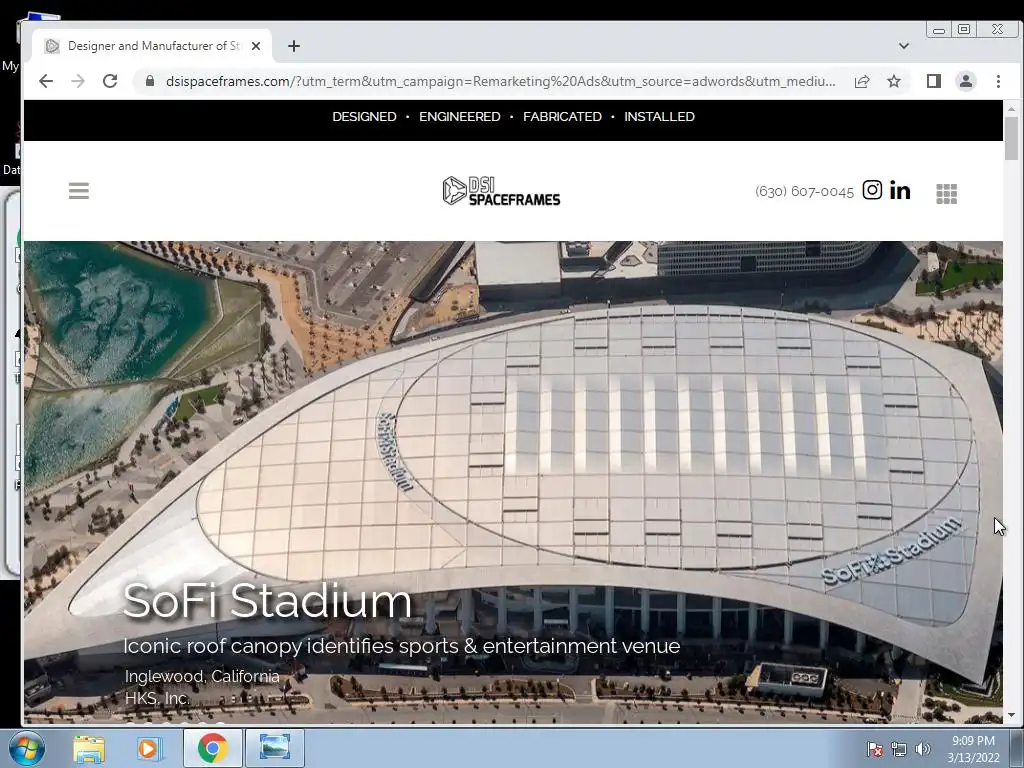The height and width of the screenshot is (768, 1024).
Task: Open Chrome's three-dot menu
Action: [x=998, y=81]
